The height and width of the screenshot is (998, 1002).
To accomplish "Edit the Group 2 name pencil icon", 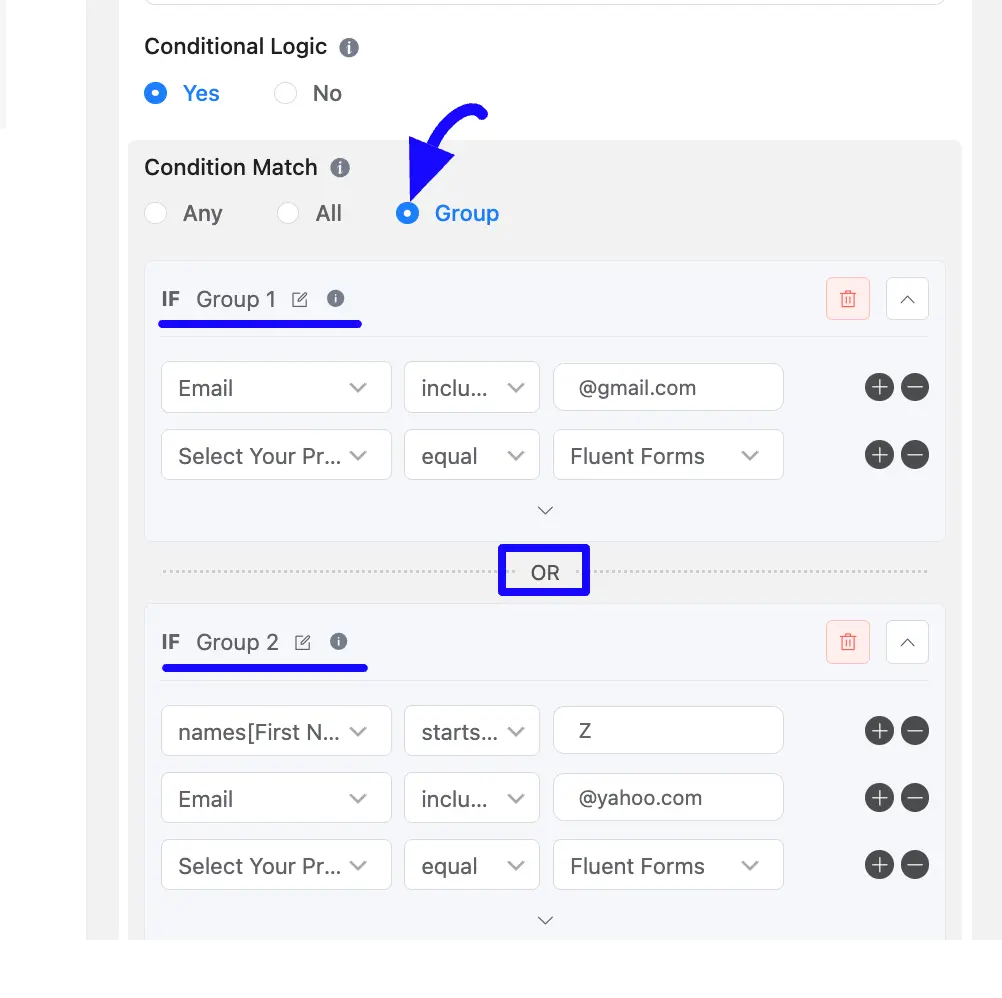I will pos(303,642).
